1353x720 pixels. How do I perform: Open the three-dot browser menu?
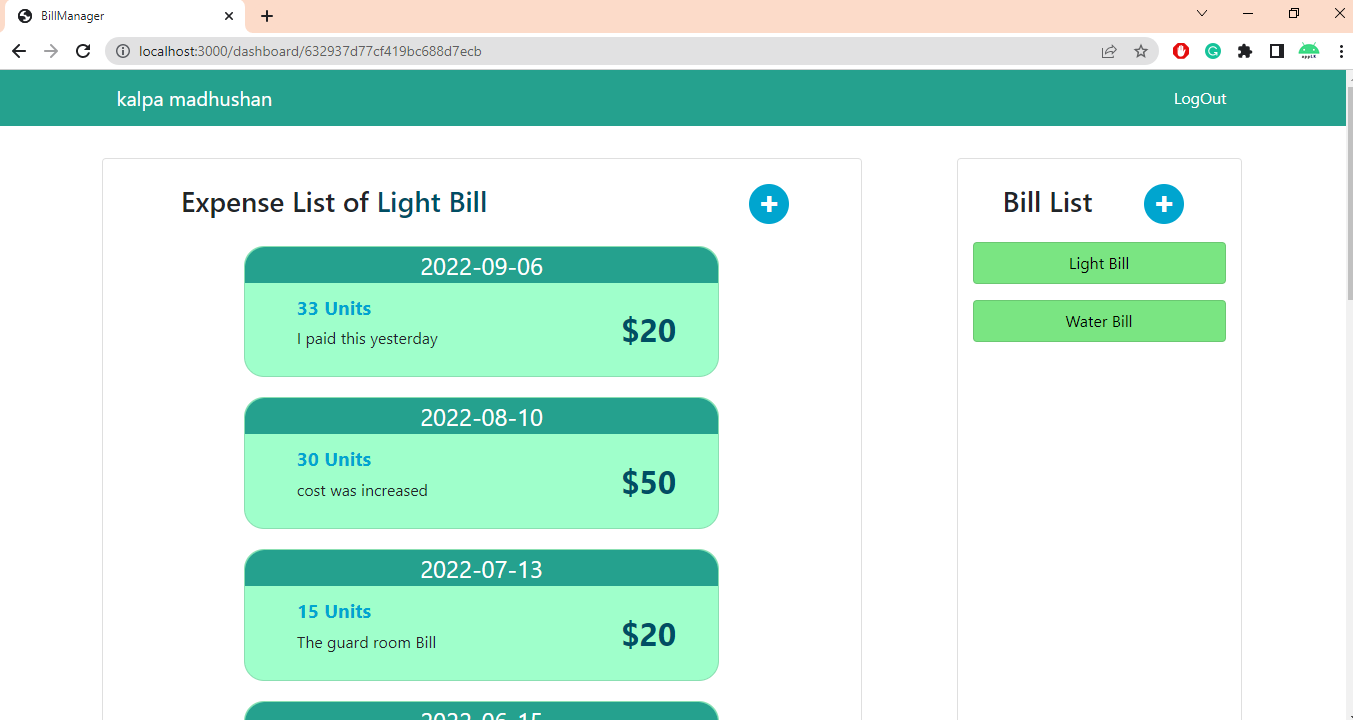[x=1341, y=51]
